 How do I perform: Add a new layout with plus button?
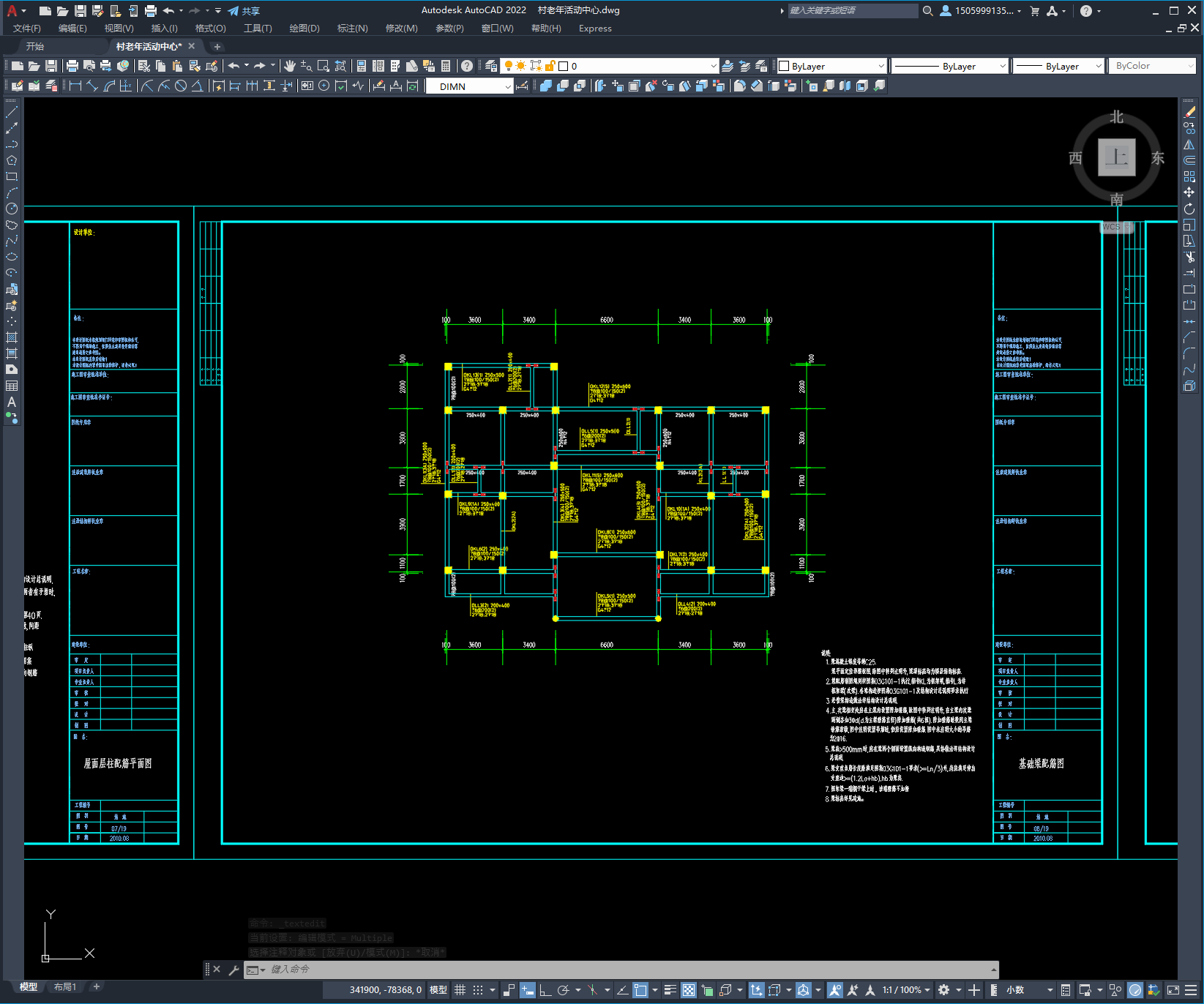[96, 986]
